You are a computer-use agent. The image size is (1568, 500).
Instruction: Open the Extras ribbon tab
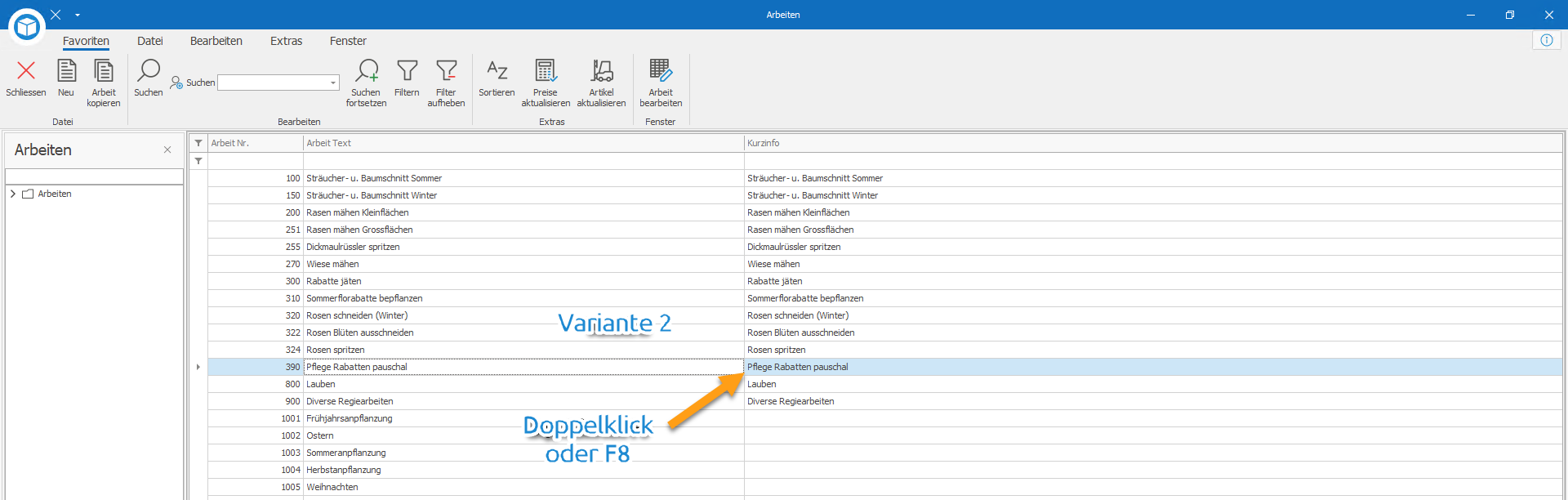pyautogui.click(x=287, y=41)
